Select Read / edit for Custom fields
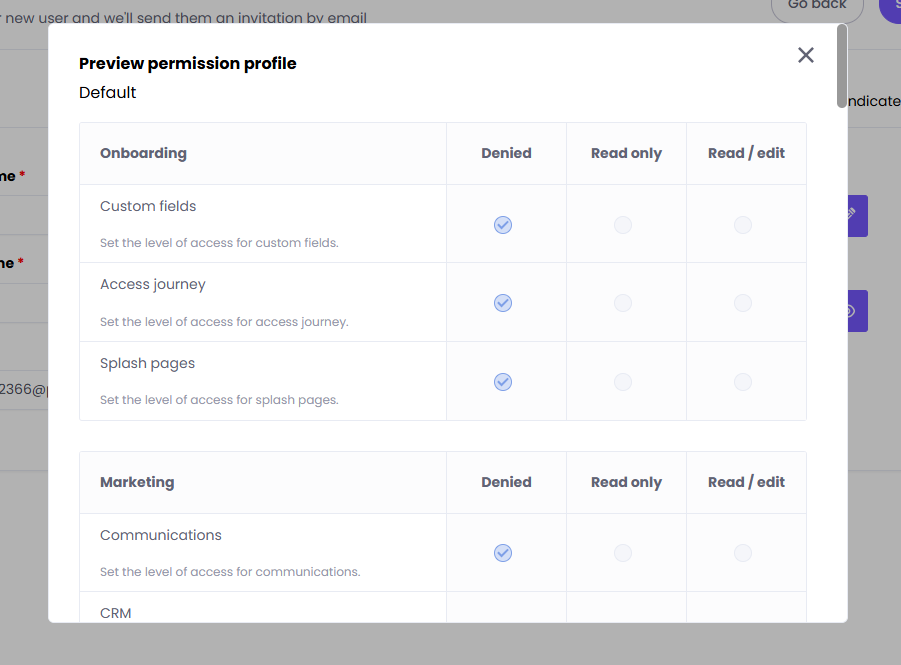901x665 pixels. [x=743, y=225]
